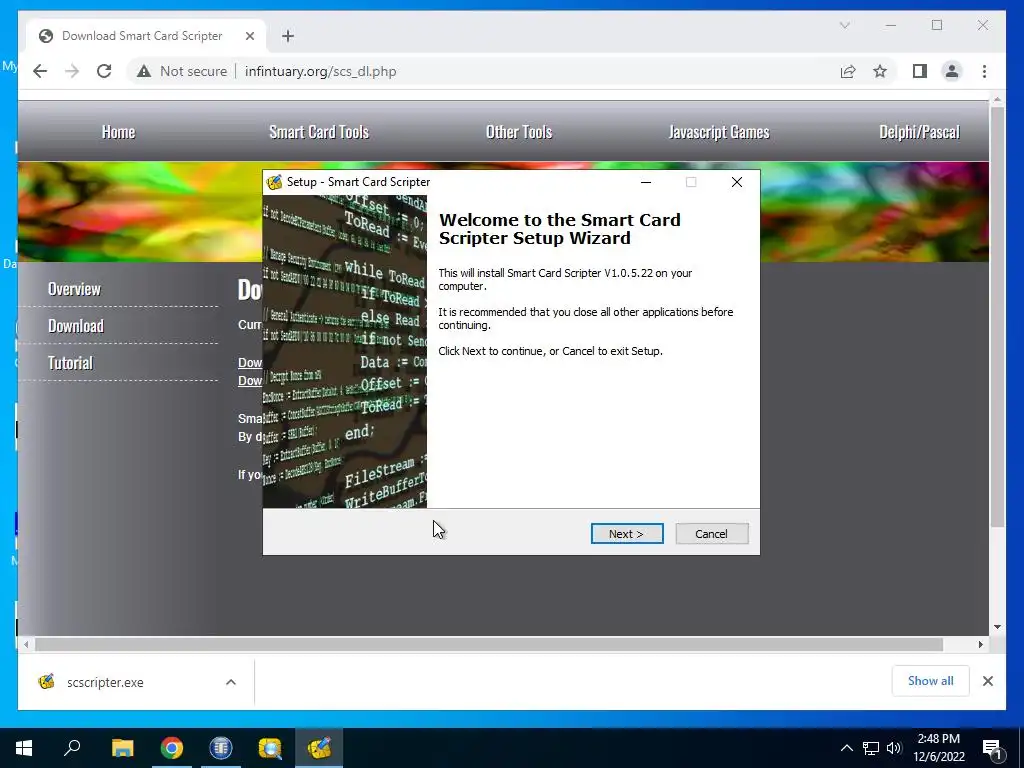Open the Home menu on the website
Viewport: 1024px width, 768px height.
click(118, 132)
